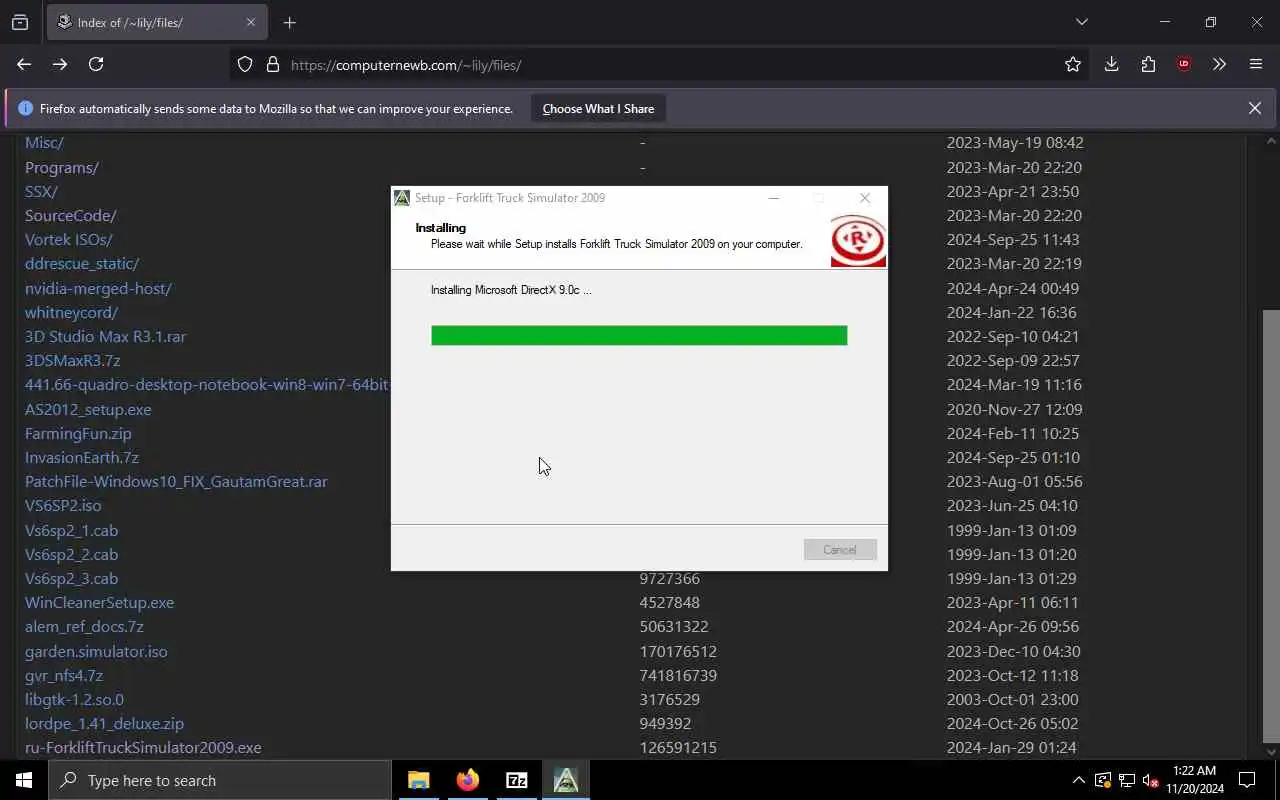Download PatchFile-Windows10_FIX_GautamGreat.rar

[176, 481]
